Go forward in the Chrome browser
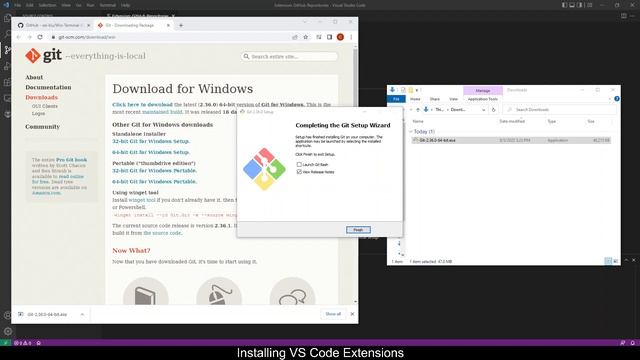The height and width of the screenshot is (360, 640). coord(29,37)
